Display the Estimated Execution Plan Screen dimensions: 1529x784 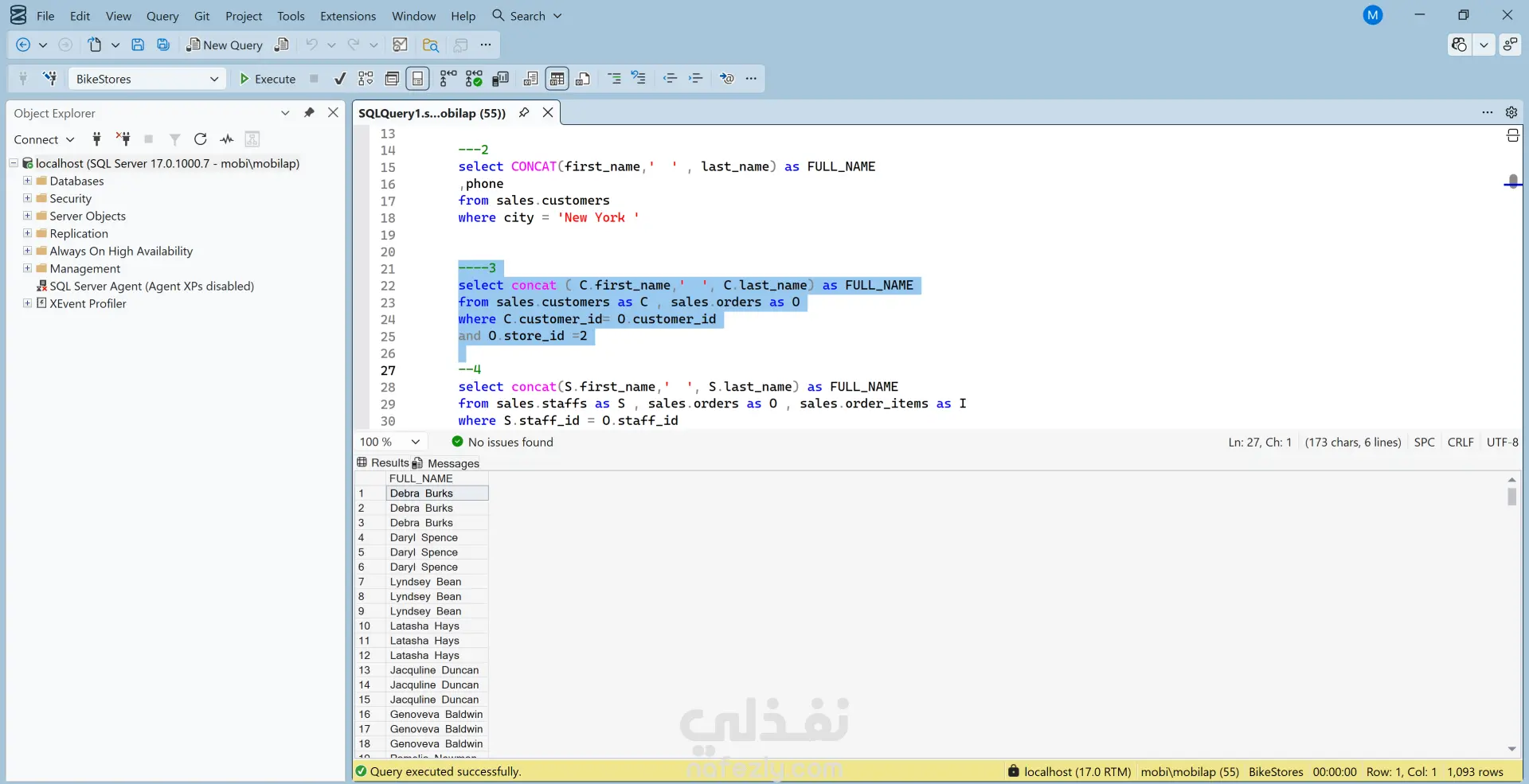366,78
